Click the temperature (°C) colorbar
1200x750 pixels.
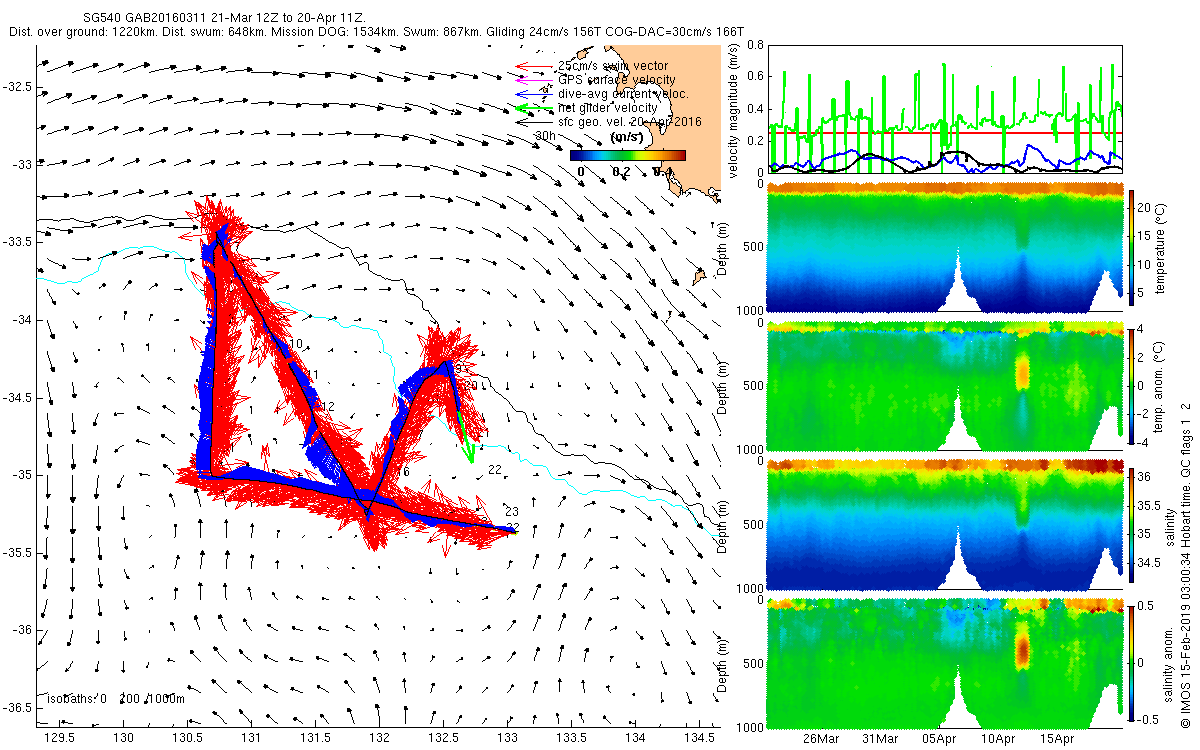[1133, 248]
